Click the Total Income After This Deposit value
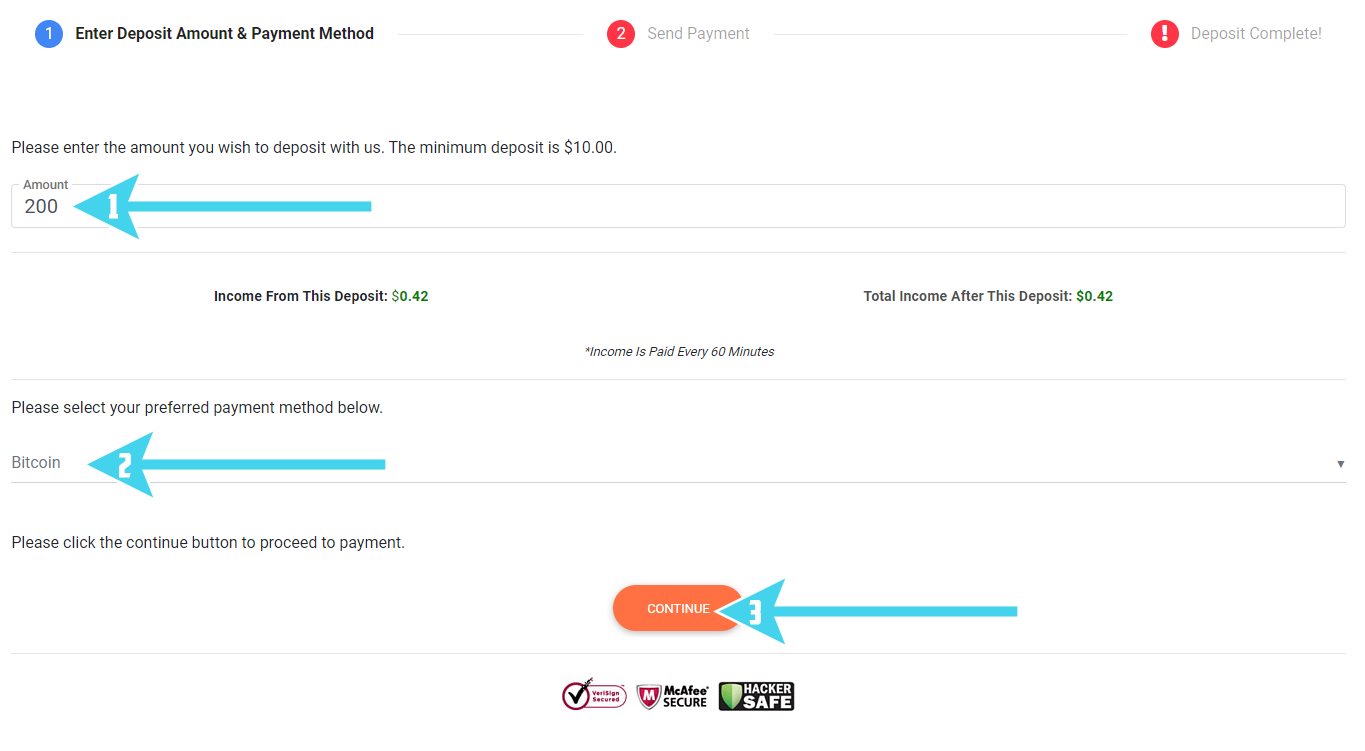Viewport: 1365px width, 751px height. [1095, 296]
